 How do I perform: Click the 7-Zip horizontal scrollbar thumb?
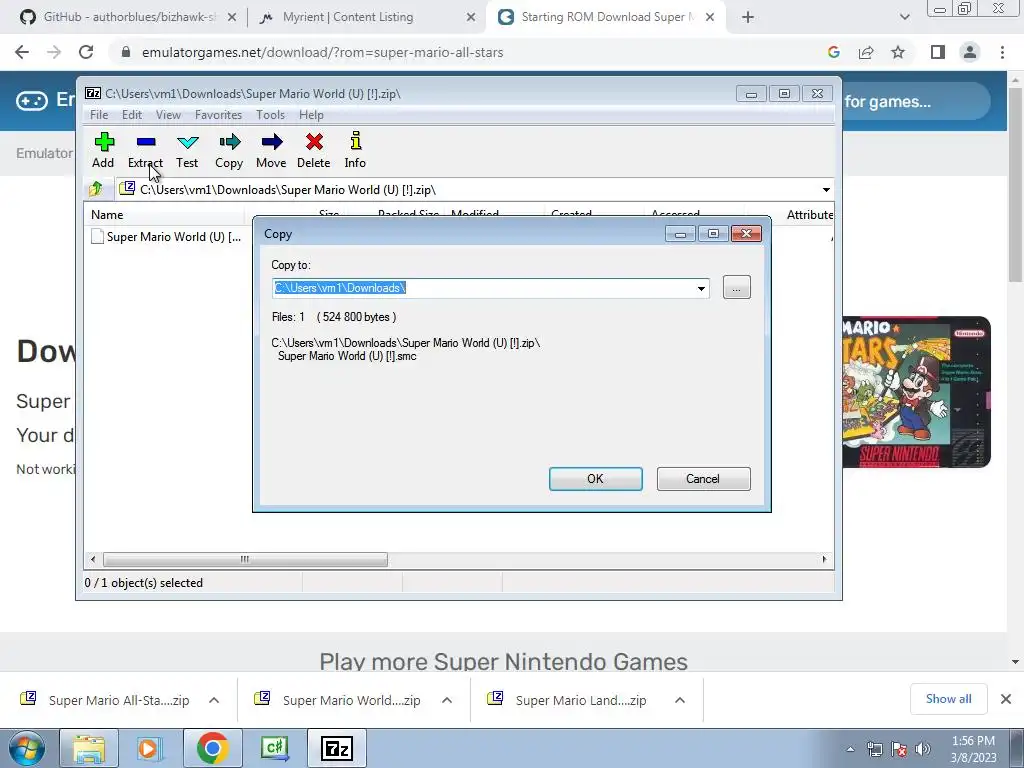[245, 559]
